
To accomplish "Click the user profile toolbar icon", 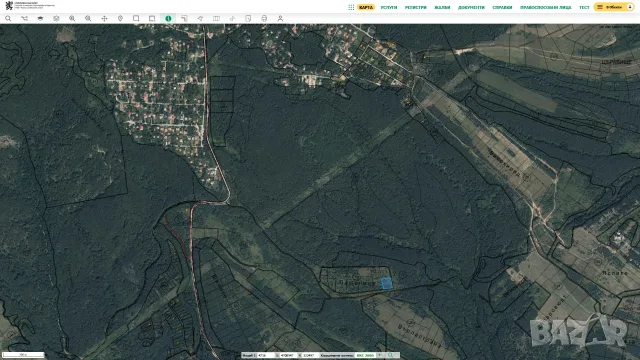I will (x=280, y=18).
